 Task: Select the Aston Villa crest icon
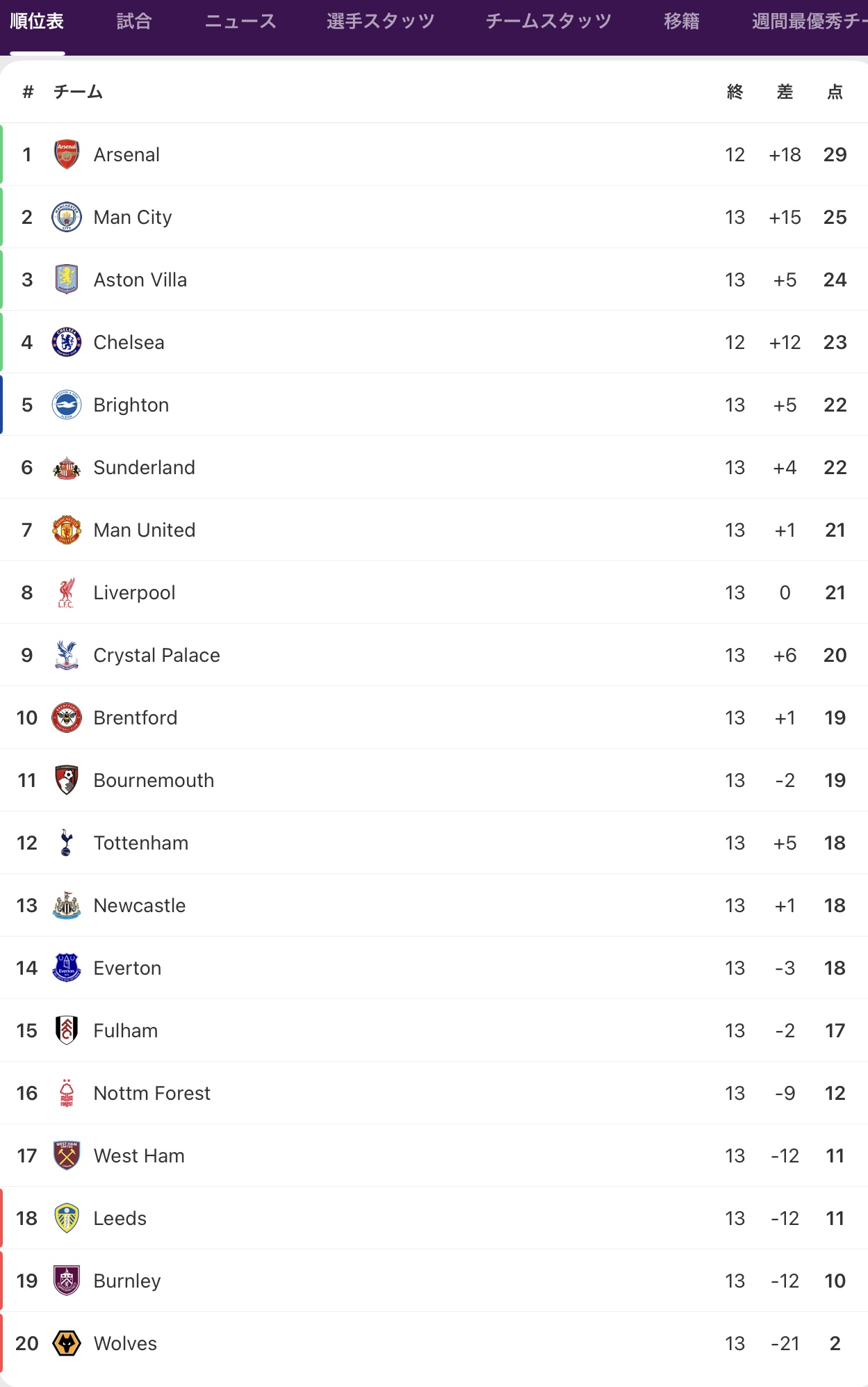click(x=67, y=279)
